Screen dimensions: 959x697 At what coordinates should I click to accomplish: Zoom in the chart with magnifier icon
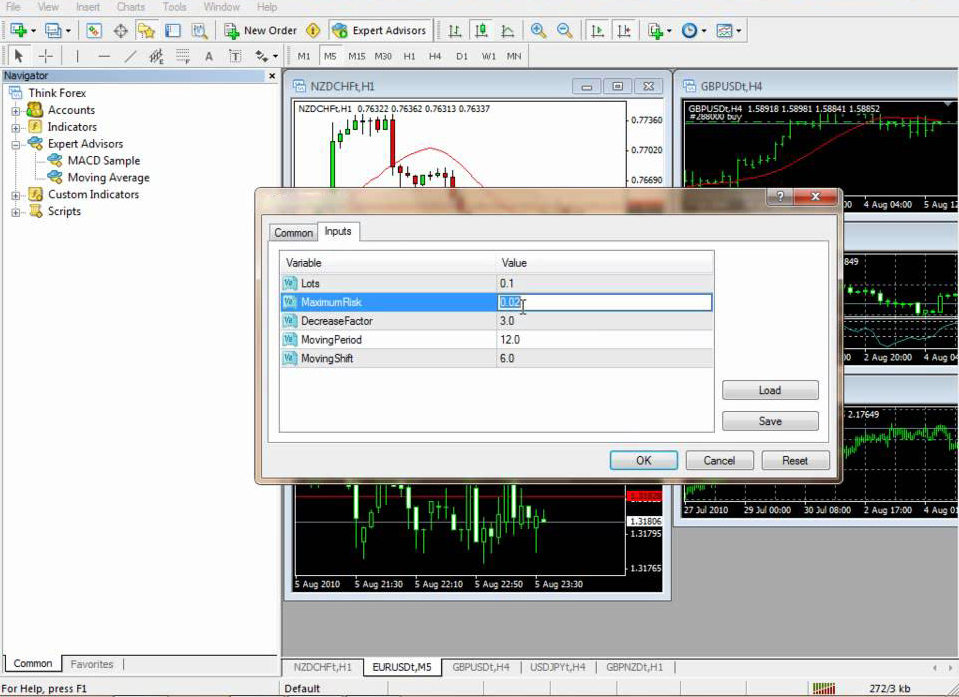point(539,31)
